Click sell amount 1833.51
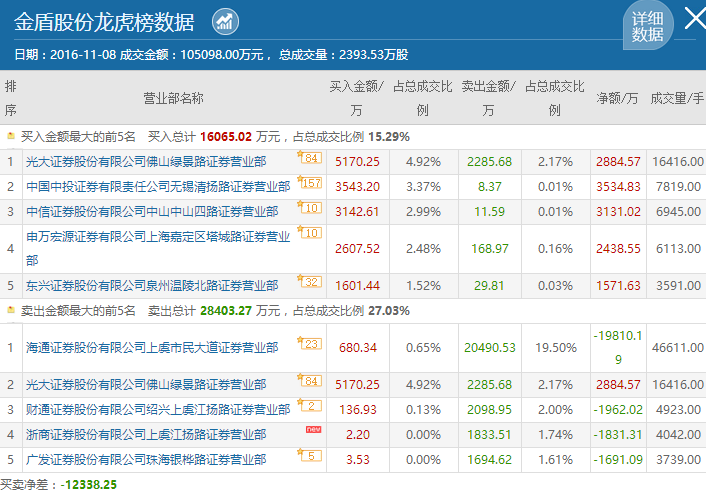This screenshot has width=706, height=493. pyautogui.click(x=489, y=434)
